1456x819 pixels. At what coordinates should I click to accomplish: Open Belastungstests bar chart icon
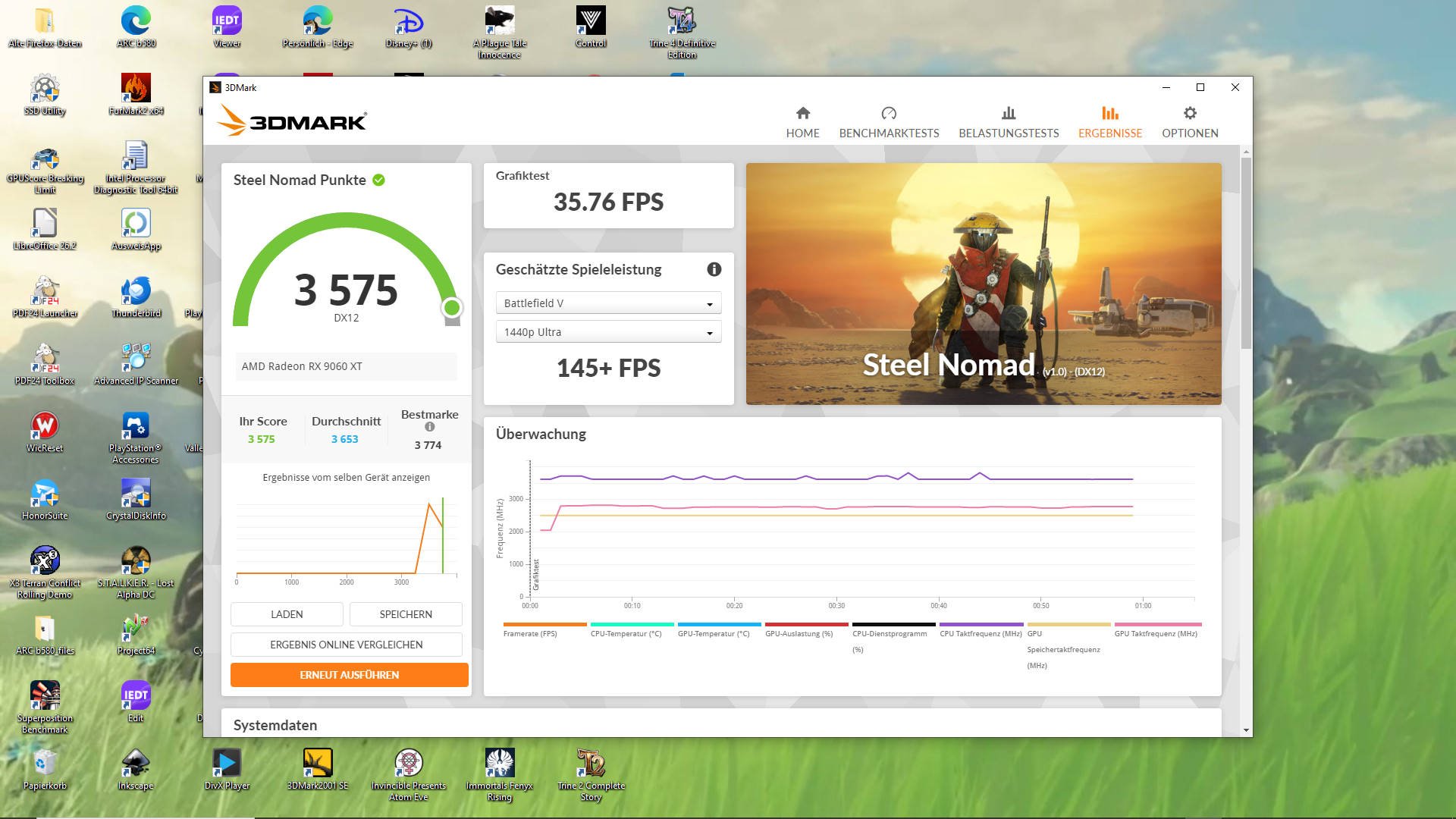1008,113
